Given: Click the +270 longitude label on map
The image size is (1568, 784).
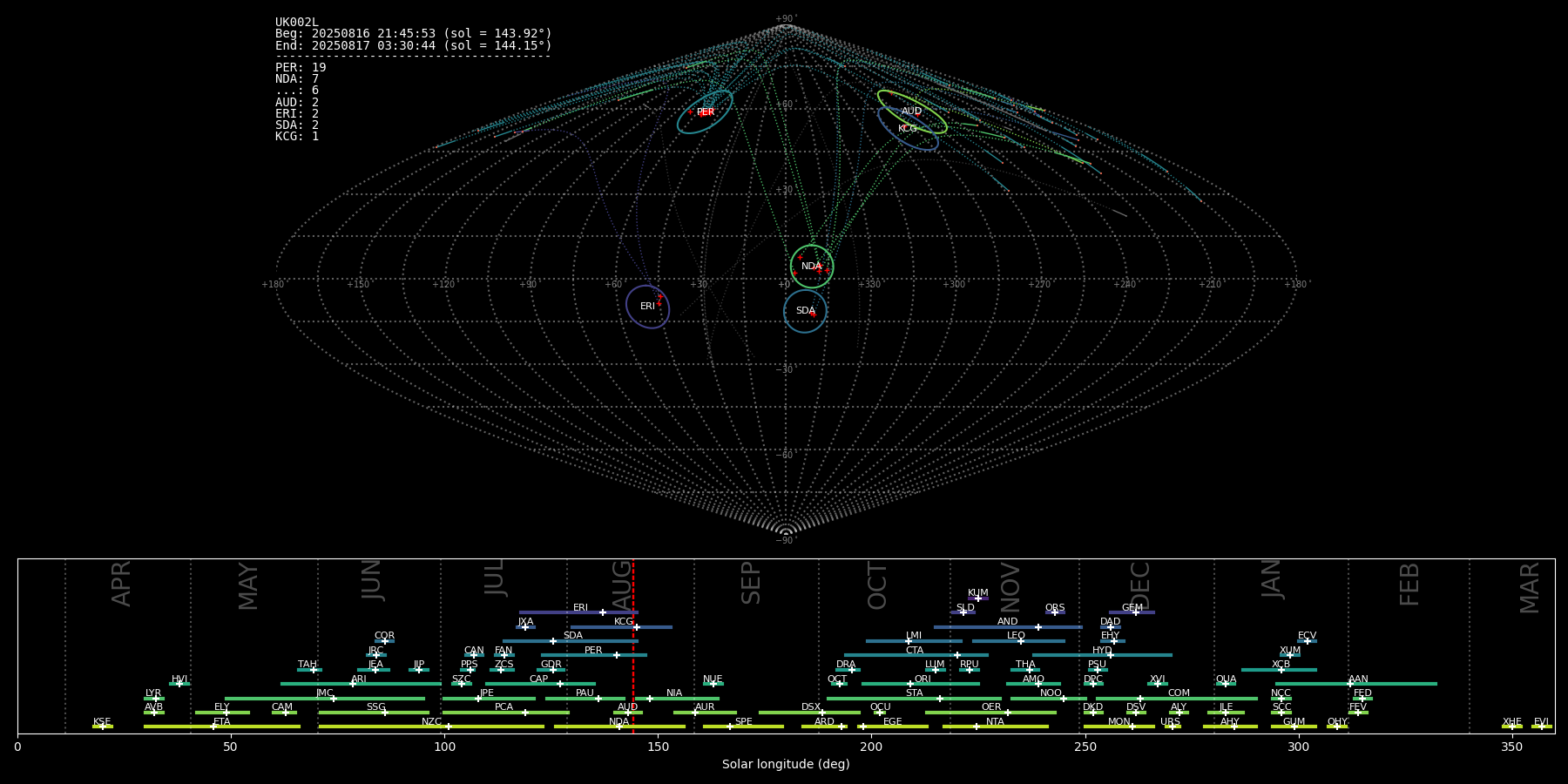Looking at the screenshot, I should pos(1039,285).
